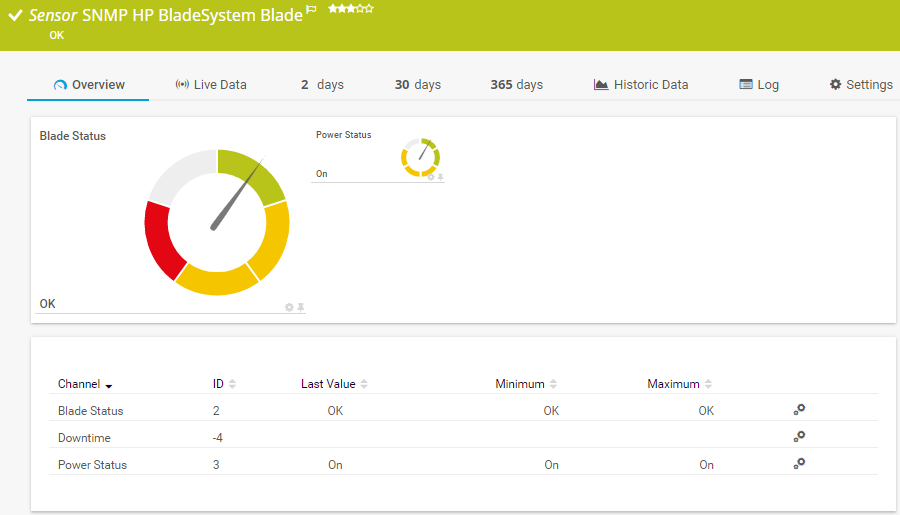Click the flag icon beside the sensor name
Screen dimensions: 900x515
point(311,9)
